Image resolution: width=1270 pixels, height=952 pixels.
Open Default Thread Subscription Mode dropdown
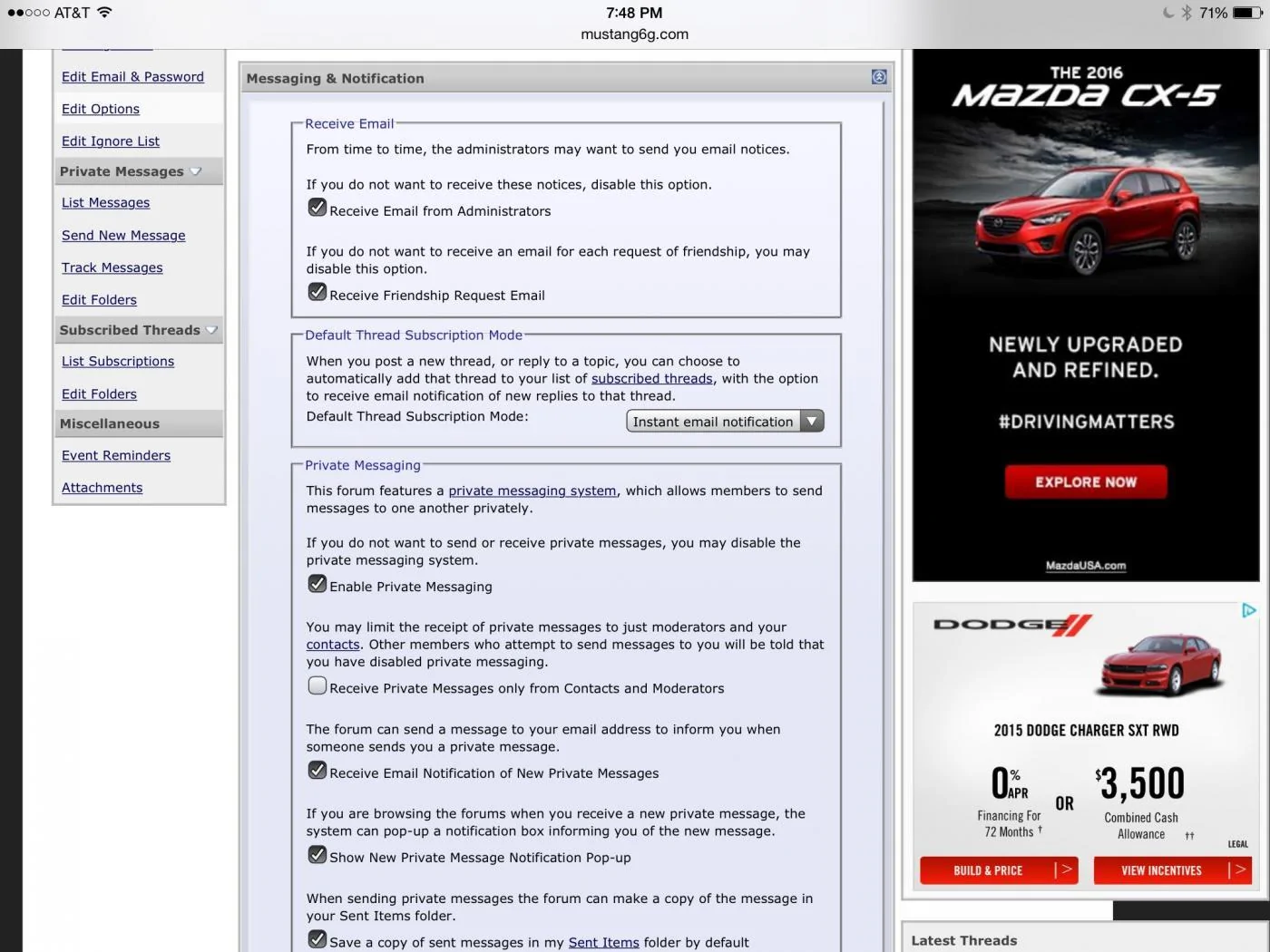[725, 421]
